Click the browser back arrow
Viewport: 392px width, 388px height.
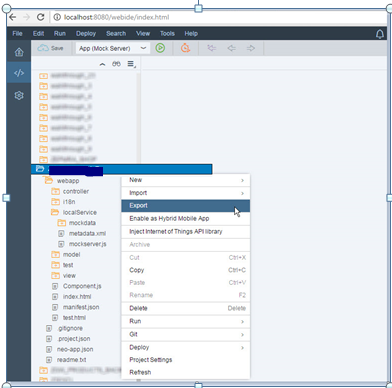pyautogui.click(x=13, y=17)
